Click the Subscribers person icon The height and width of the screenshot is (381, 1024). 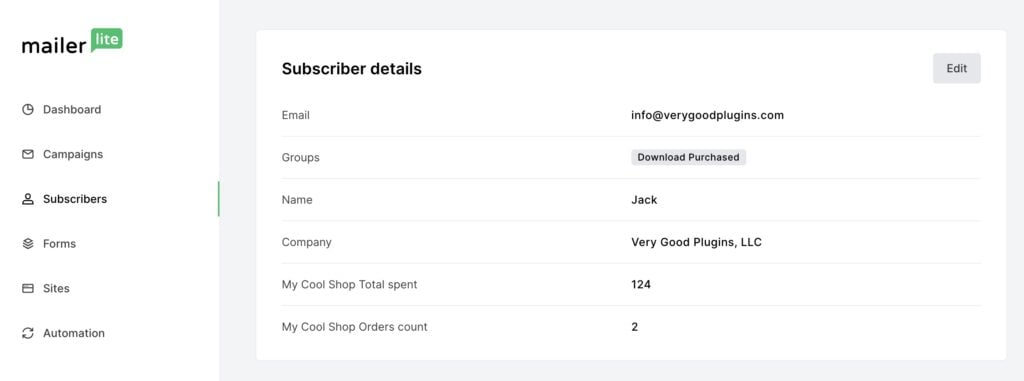27,199
